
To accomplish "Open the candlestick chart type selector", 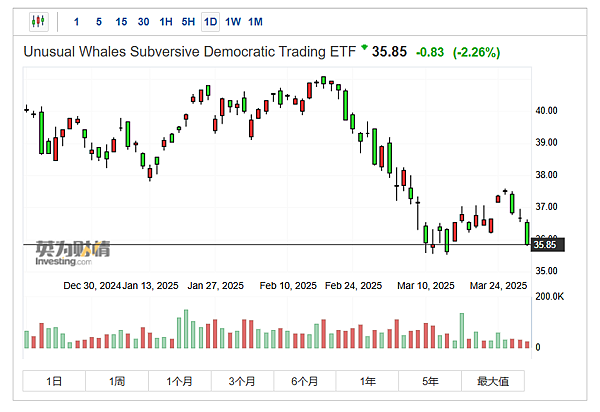I will tap(39, 21).
